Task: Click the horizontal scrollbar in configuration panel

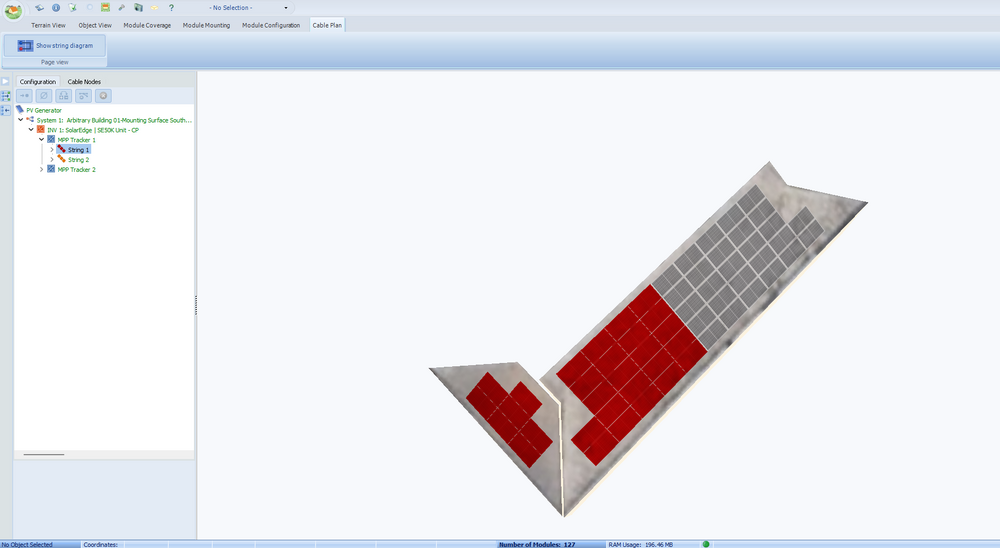Action: coord(44,454)
